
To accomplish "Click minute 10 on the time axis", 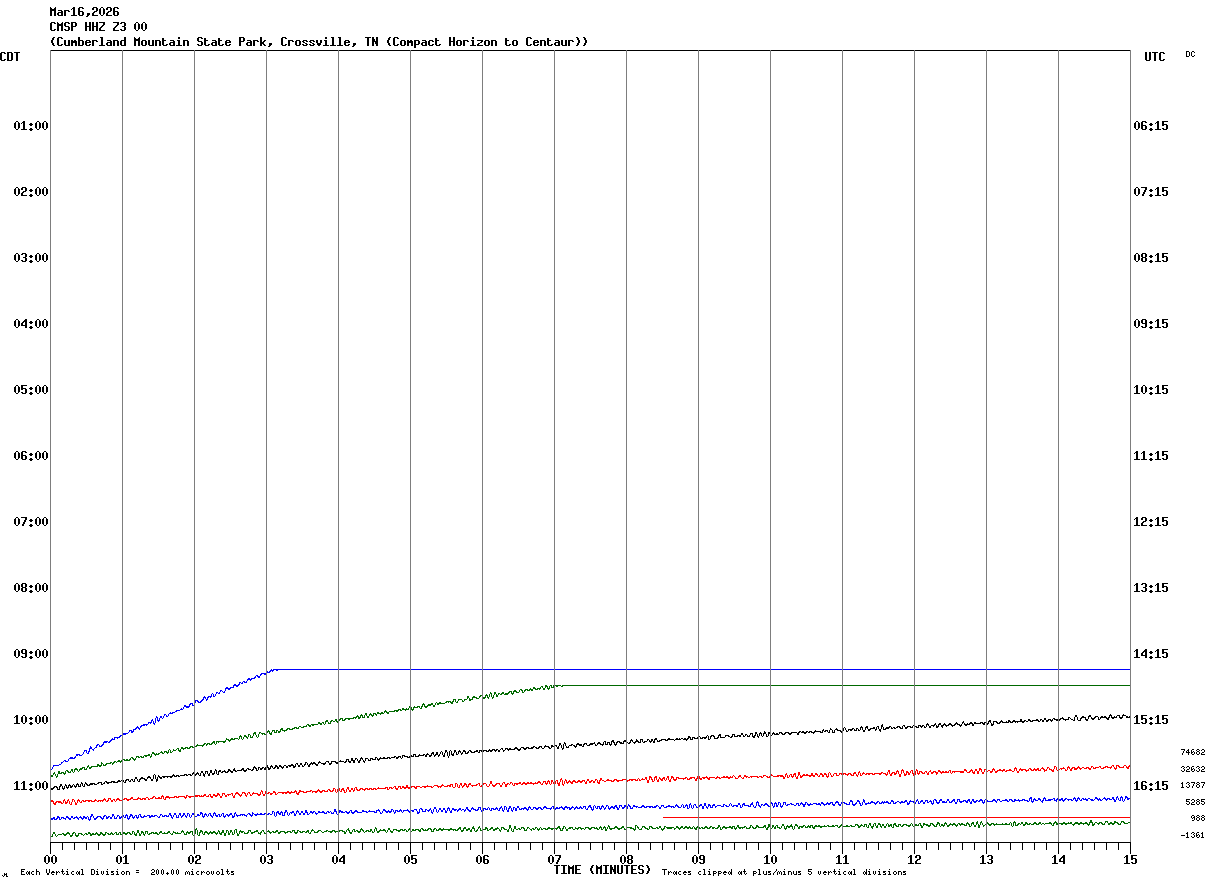I will pos(770,860).
